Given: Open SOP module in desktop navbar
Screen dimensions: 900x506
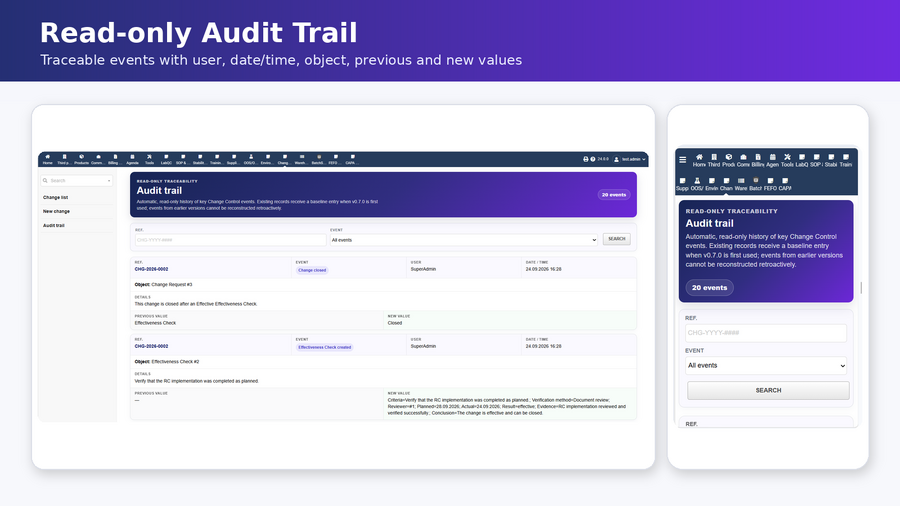Looking at the screenshot, I should coord(183,159).
